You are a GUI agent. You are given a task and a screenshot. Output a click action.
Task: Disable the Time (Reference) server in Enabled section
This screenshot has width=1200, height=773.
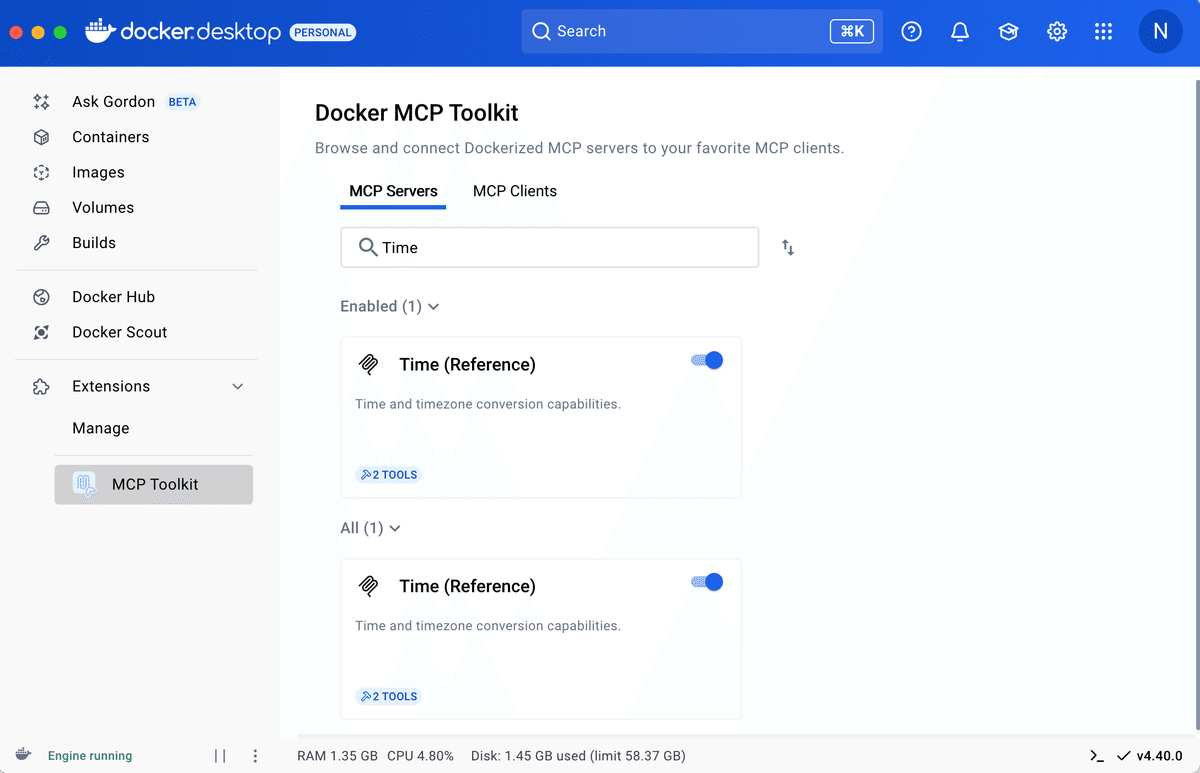pyautogui.click(x=706, y=359)
